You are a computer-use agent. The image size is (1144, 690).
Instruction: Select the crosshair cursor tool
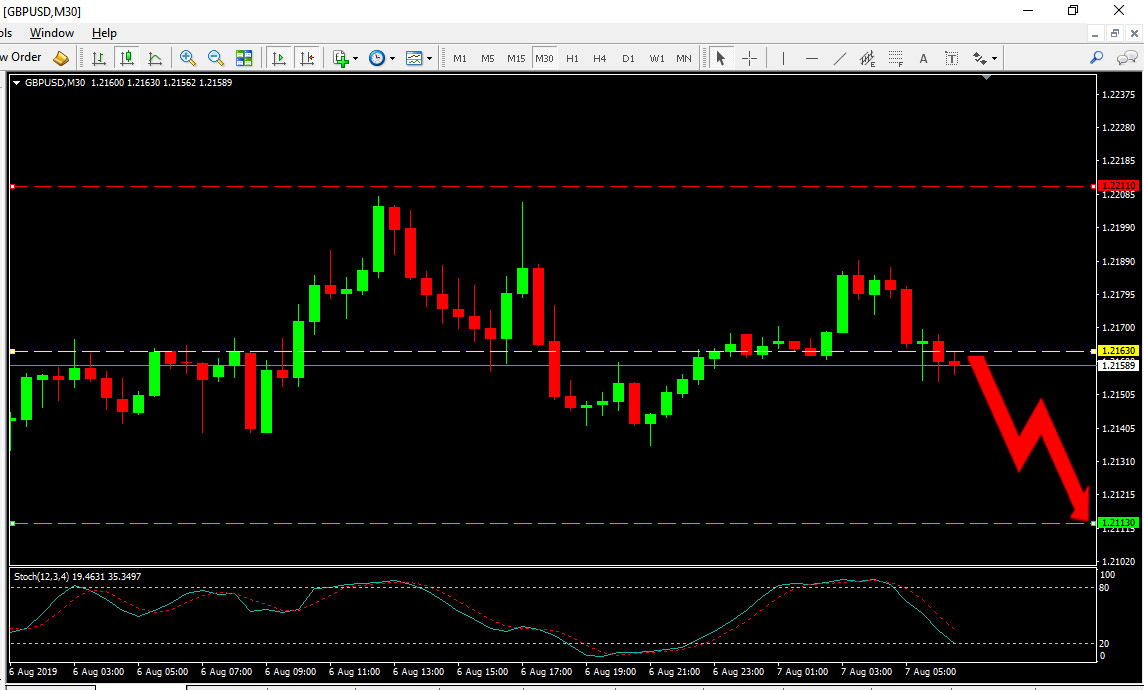[749, 58]
